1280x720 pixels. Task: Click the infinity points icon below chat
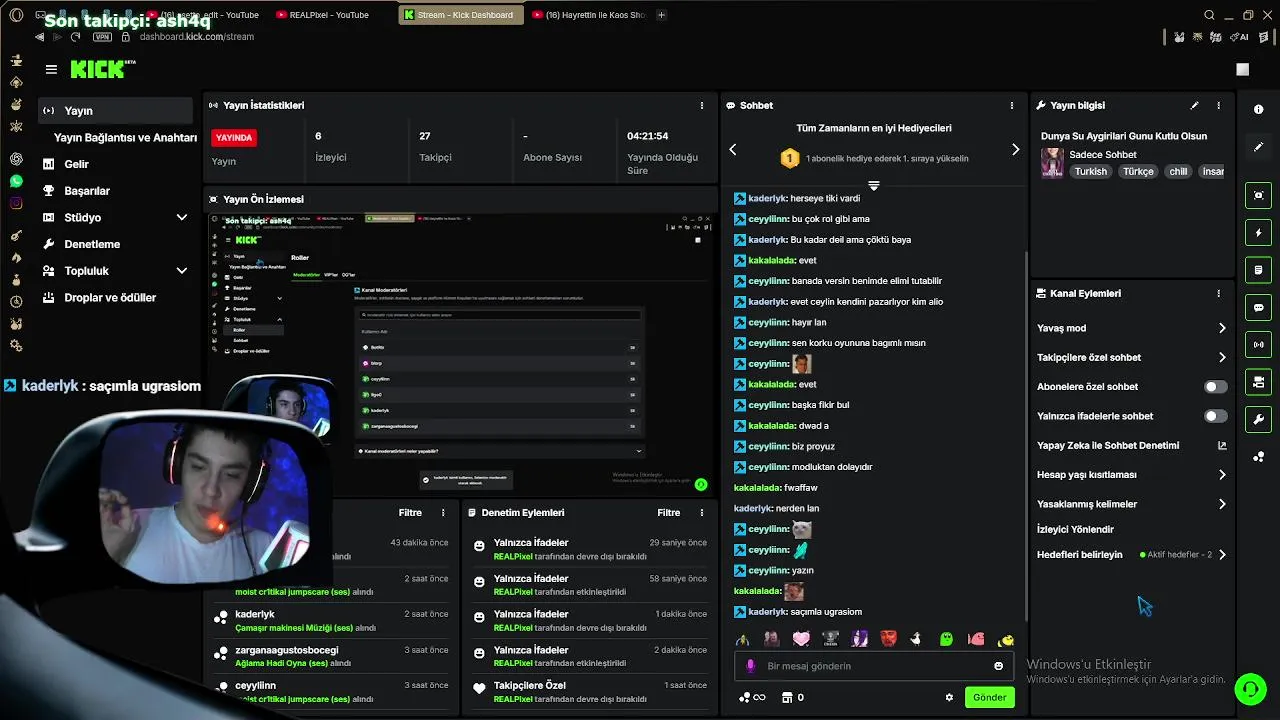(751, 697)
